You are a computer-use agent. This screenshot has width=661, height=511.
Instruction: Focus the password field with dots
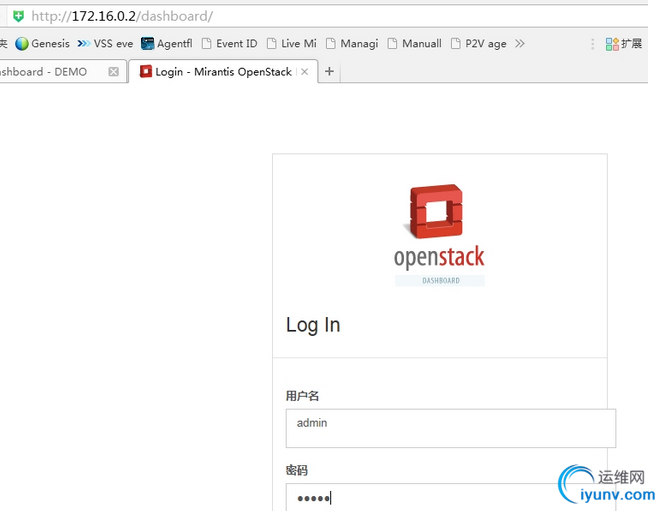(451, 498)
